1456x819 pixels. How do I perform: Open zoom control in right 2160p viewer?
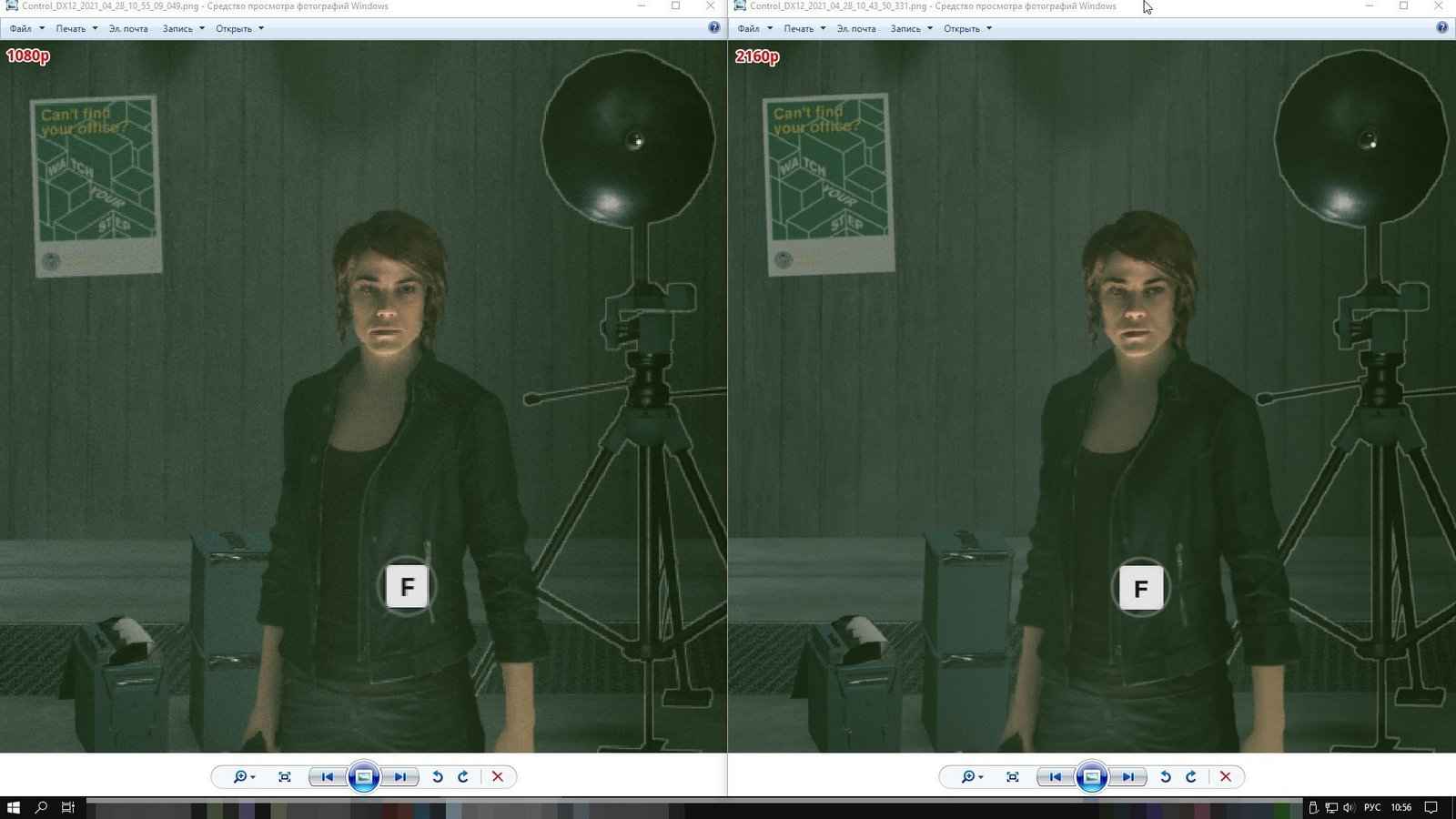(x=972, y=776)
